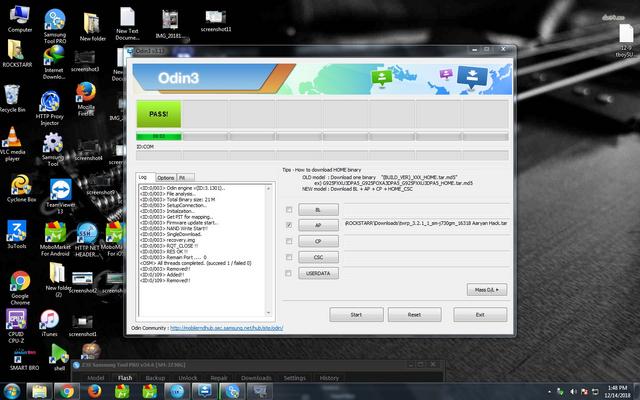Image resolution: width=640 pixels, height=400 pixels.
Task: Open the Settings tab in Samsung Tool PRO
Action: click(295, 378)
